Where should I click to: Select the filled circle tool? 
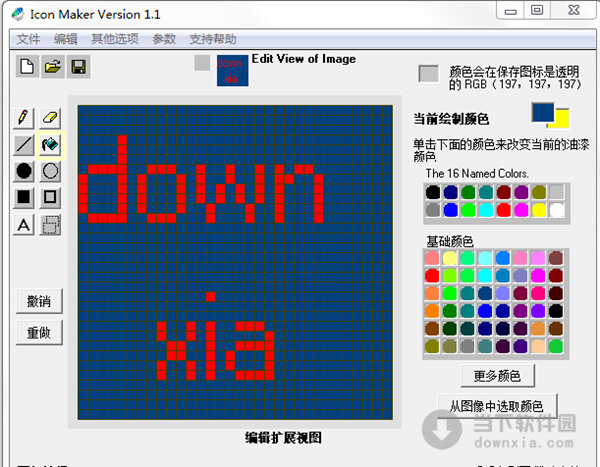tap(23, 171)
